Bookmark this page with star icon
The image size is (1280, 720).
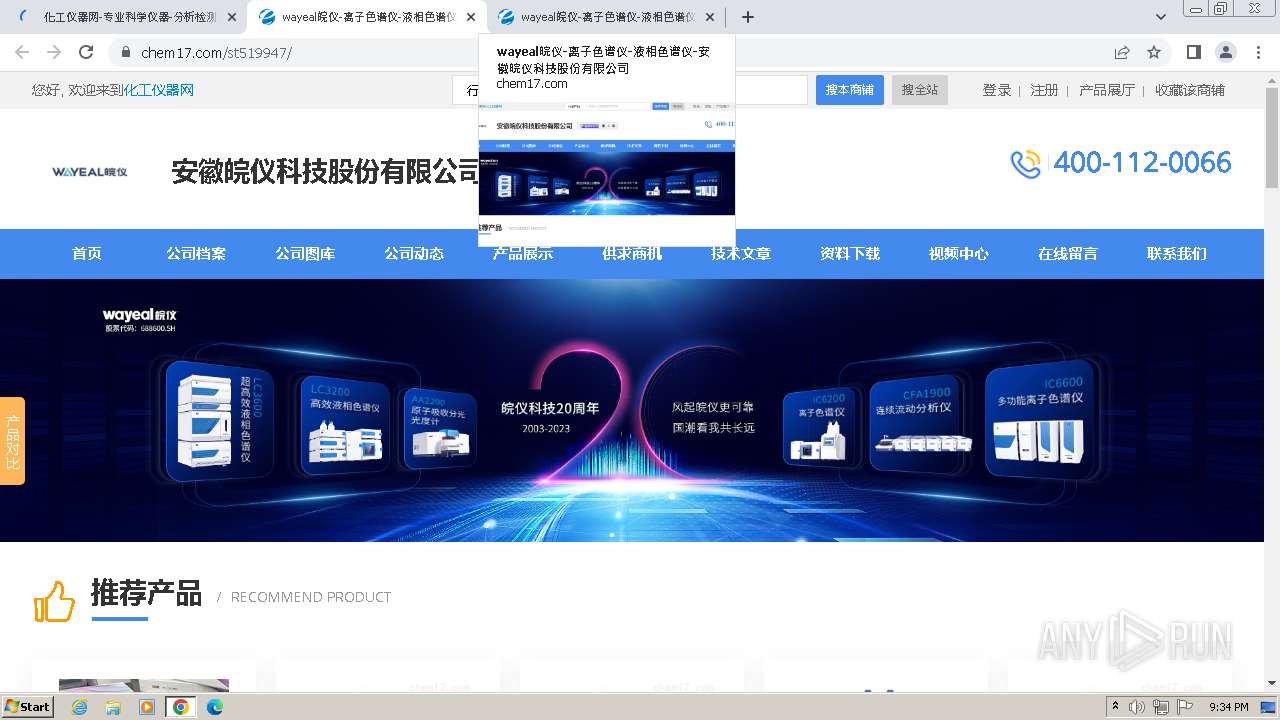(x=1154, y=52)
